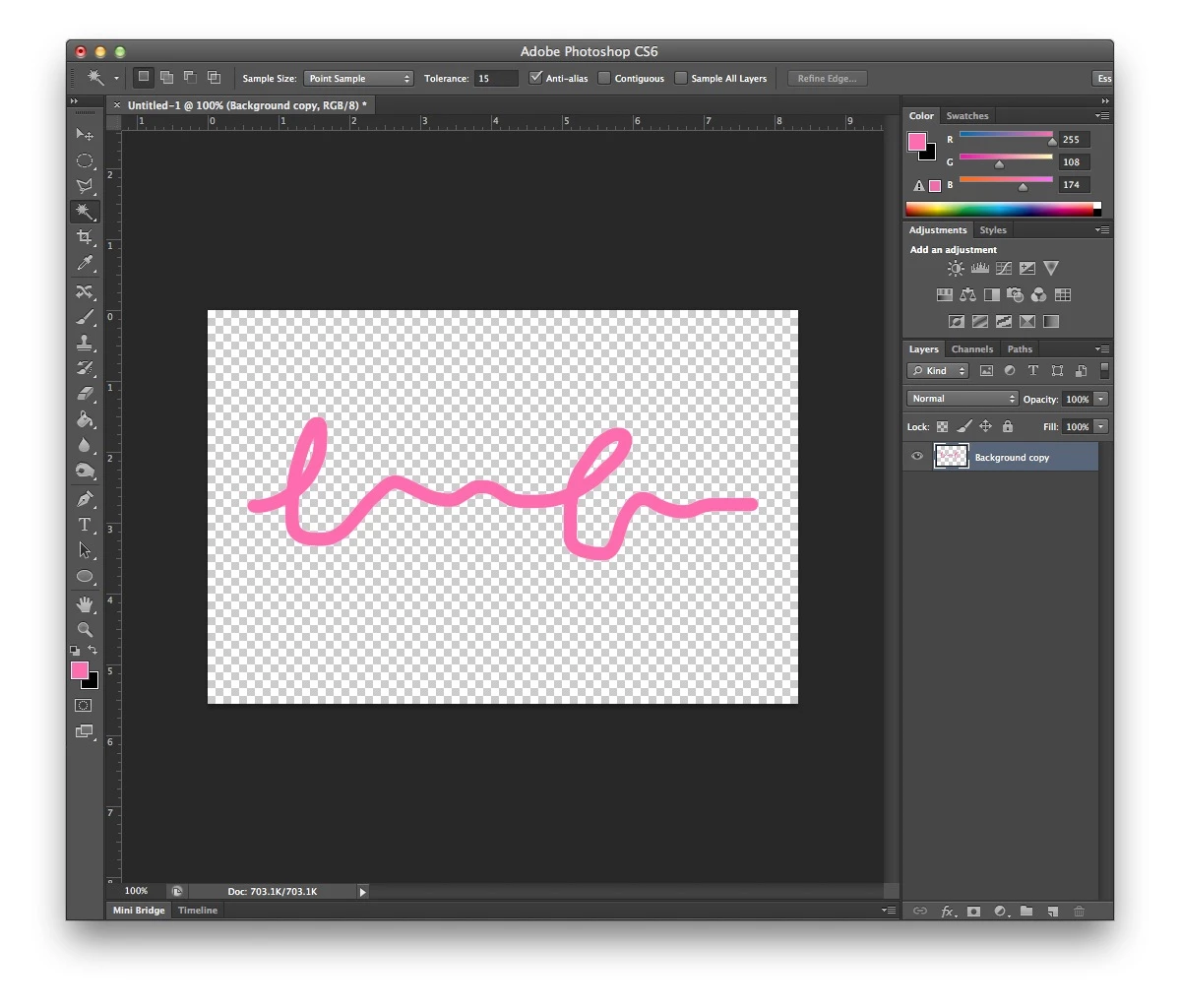Open the Sample Size dropdown
This screenshot has width=1180, height=1008.
(358, 79)
